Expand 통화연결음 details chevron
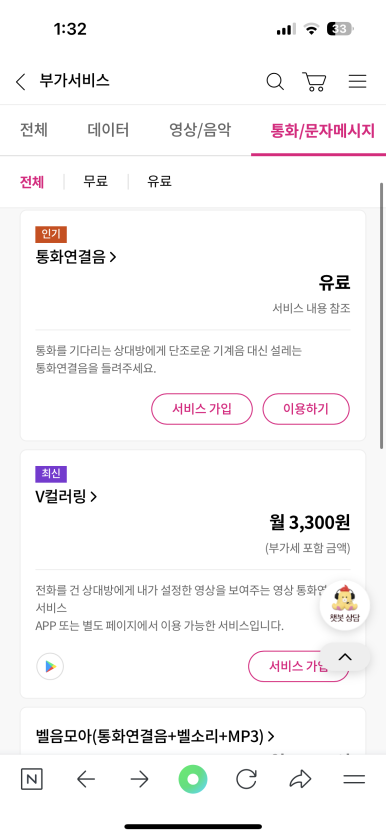The width and height of the screenshot is (386, 837). point(113,257)
